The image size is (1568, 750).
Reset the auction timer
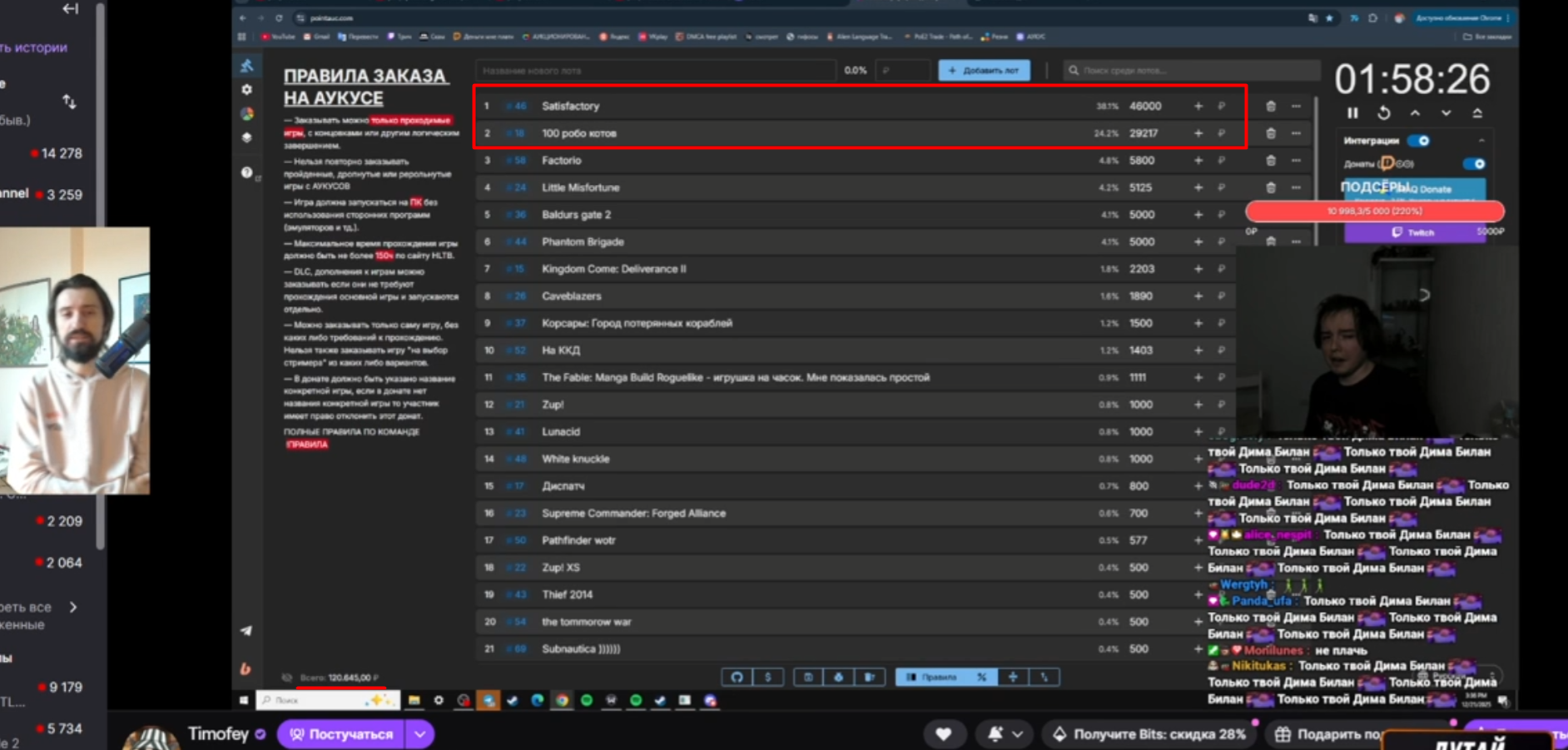pyautogui.click(x=1383, y=113)
